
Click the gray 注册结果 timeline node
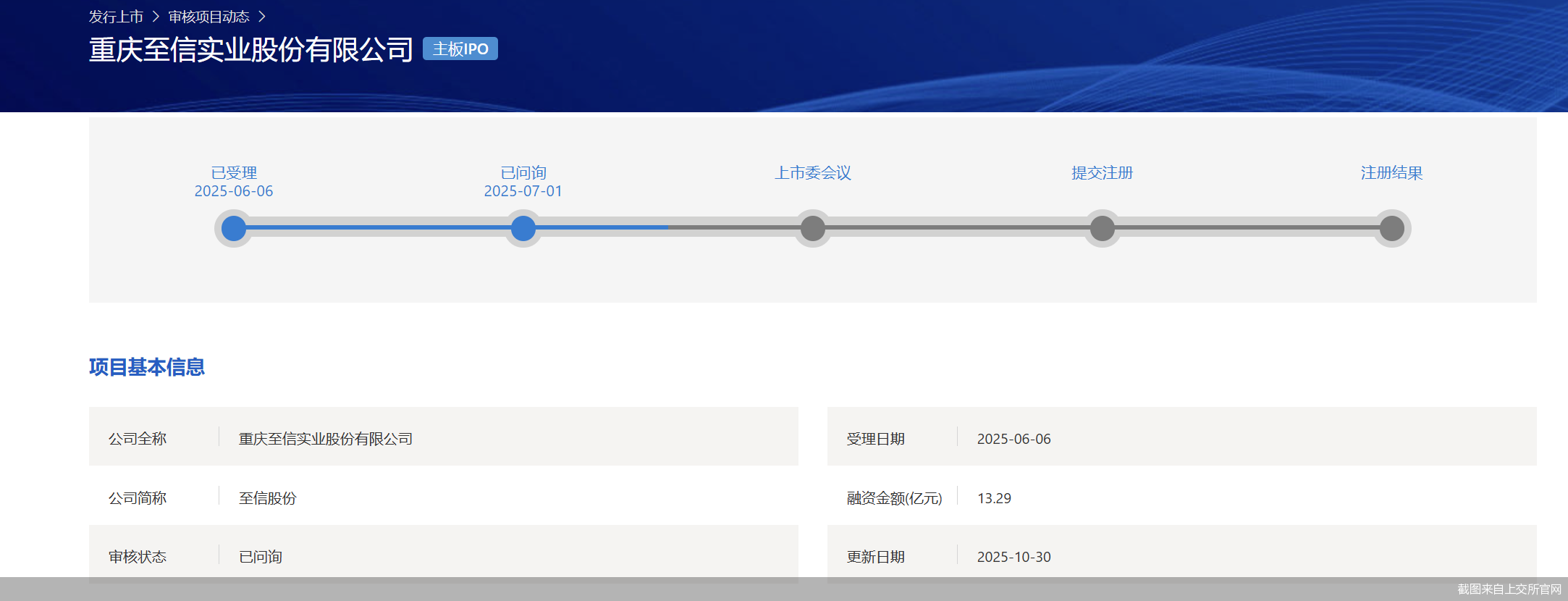click(1391, 229)
